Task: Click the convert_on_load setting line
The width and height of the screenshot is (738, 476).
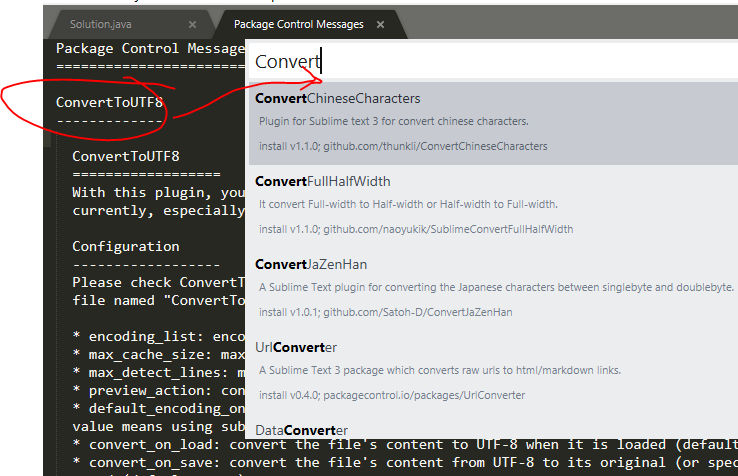Action: click(405, 444)
